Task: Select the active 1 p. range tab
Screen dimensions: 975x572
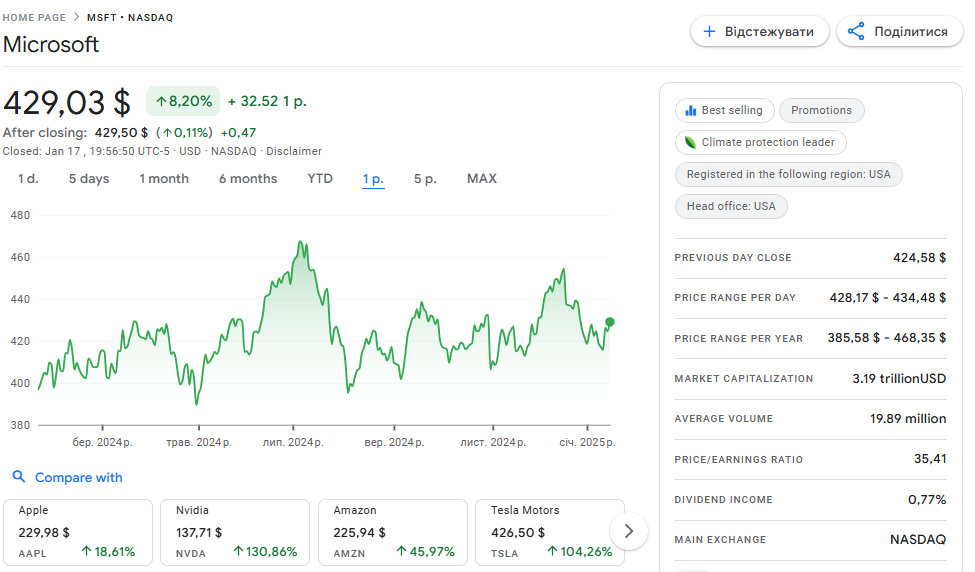Action: (x=373, y=179)
